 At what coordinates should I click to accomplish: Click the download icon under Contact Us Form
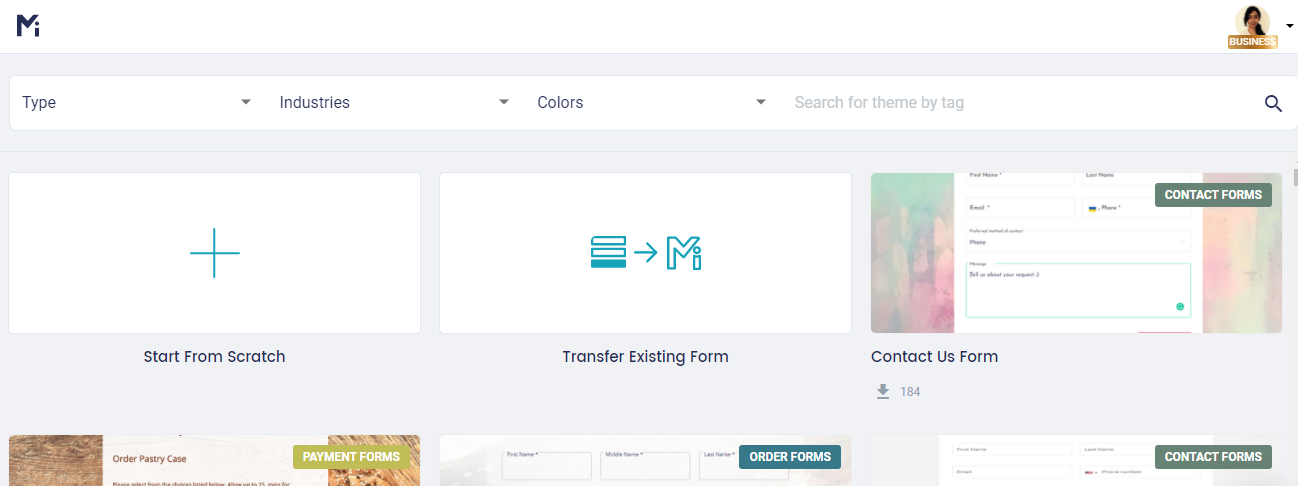click(x=883, y=392)
